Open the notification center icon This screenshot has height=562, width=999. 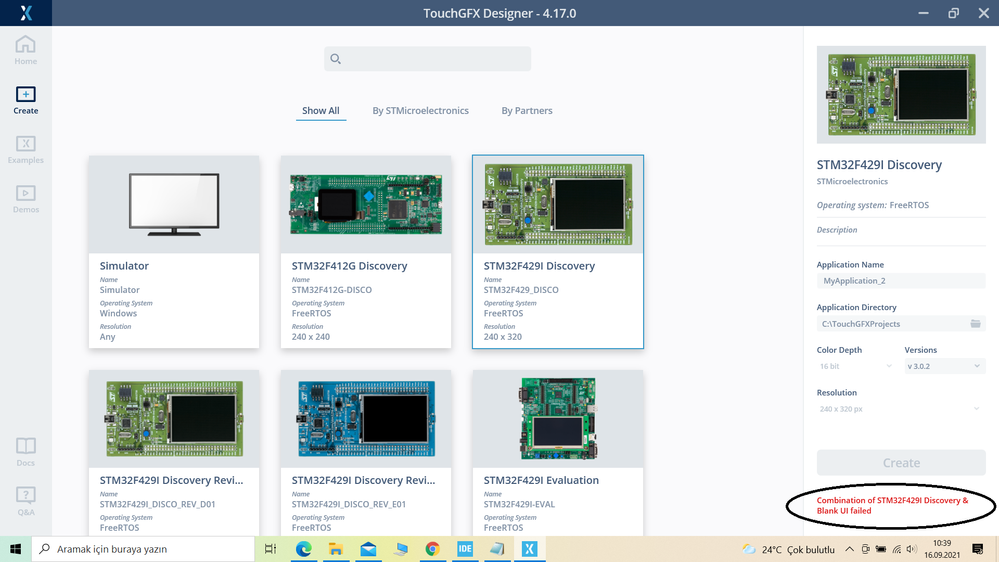[x=977, y=549]
